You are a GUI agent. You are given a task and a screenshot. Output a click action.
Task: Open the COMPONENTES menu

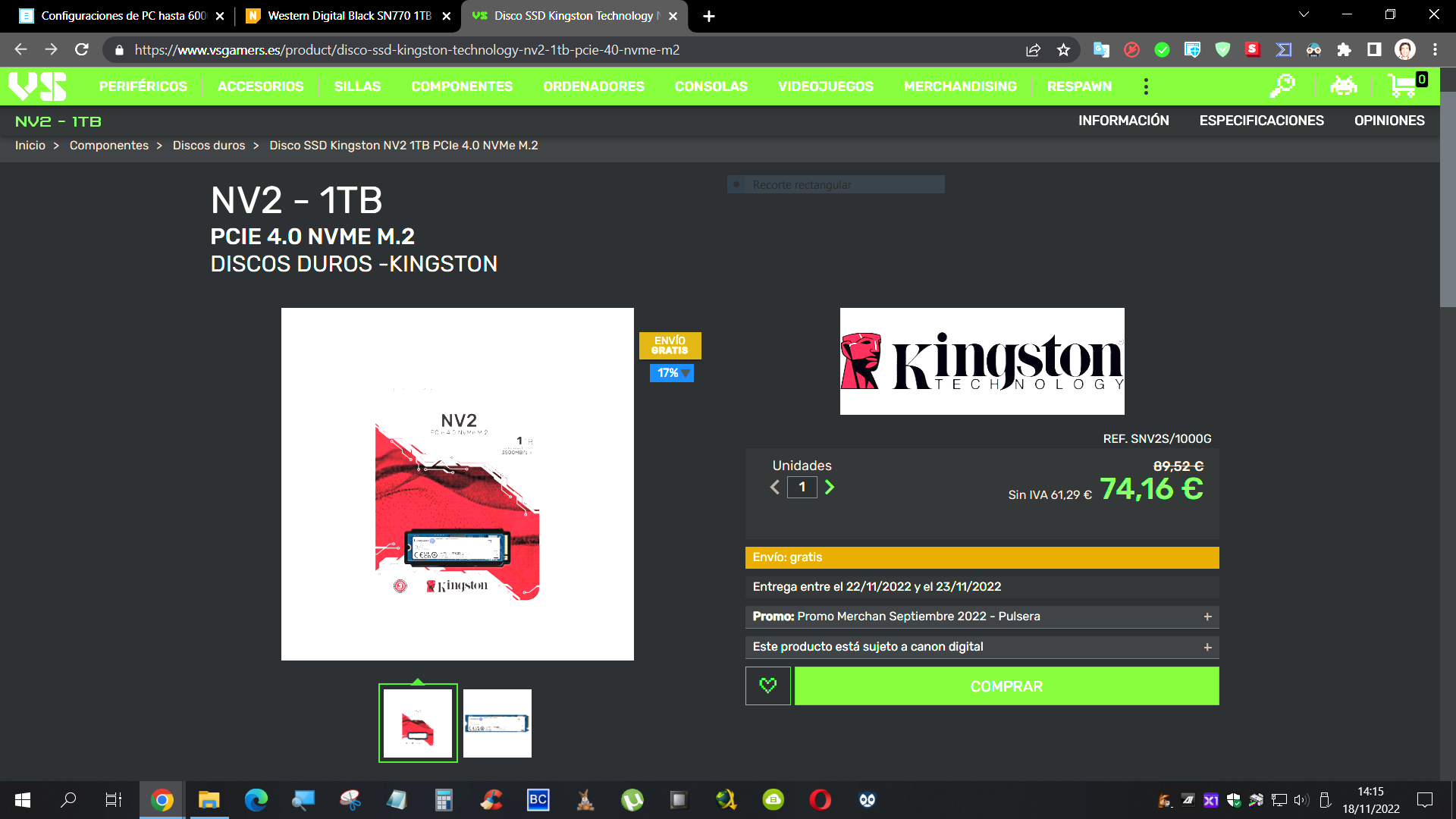coord(462,86)
